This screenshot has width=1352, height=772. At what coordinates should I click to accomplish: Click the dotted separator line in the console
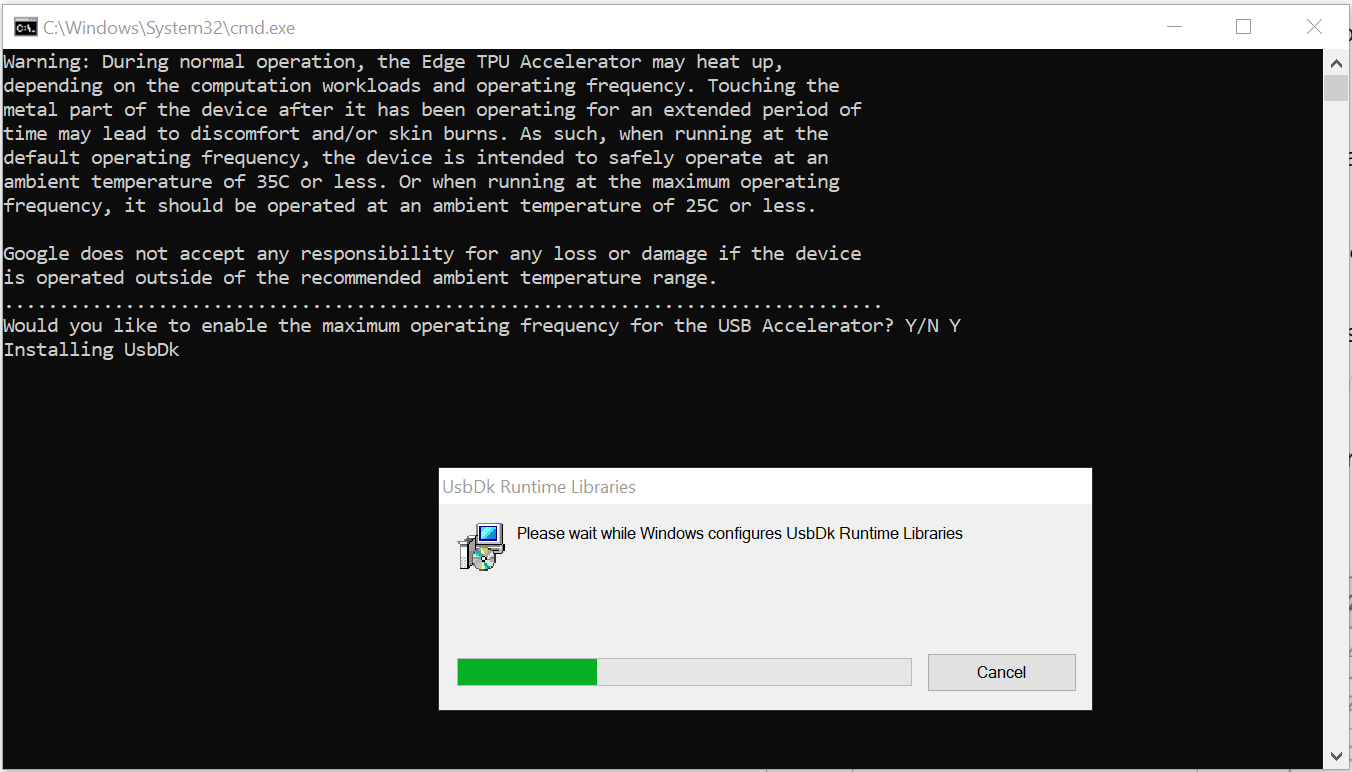click(440, 301)
